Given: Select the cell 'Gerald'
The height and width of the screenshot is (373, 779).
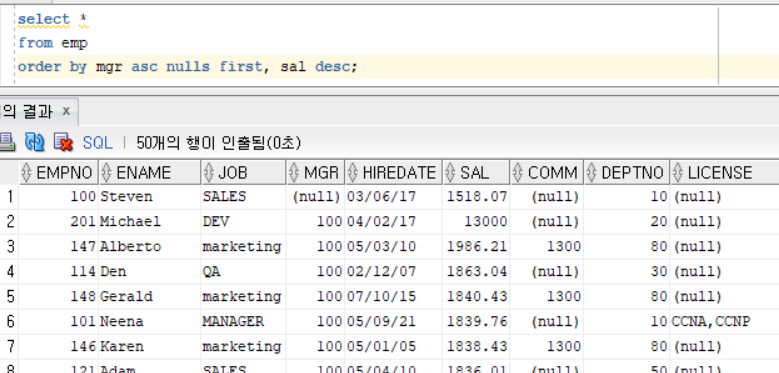Looking at the screenshot, I should coord(150,297).
